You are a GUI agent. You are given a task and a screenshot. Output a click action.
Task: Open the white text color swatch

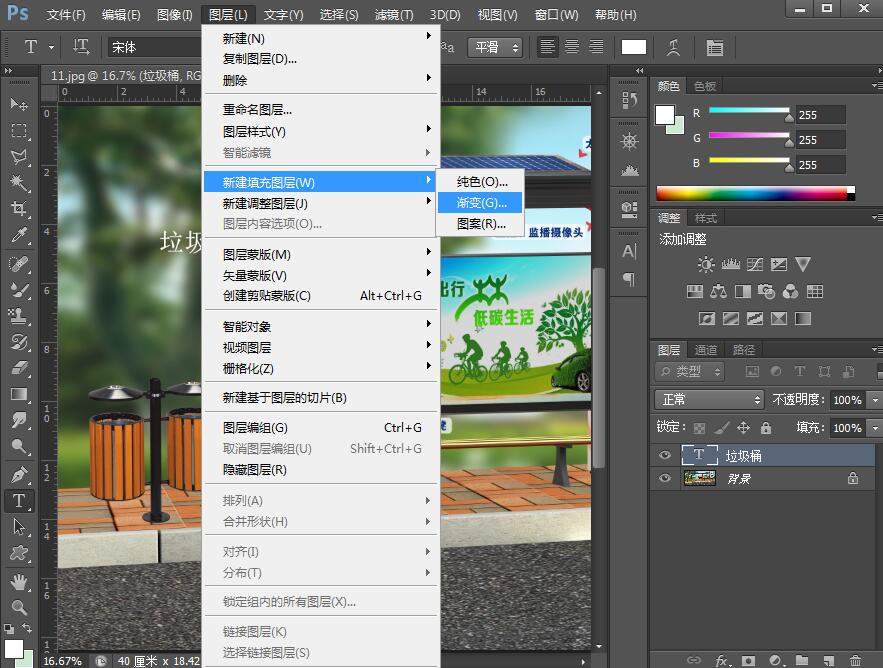click(633, 46)
